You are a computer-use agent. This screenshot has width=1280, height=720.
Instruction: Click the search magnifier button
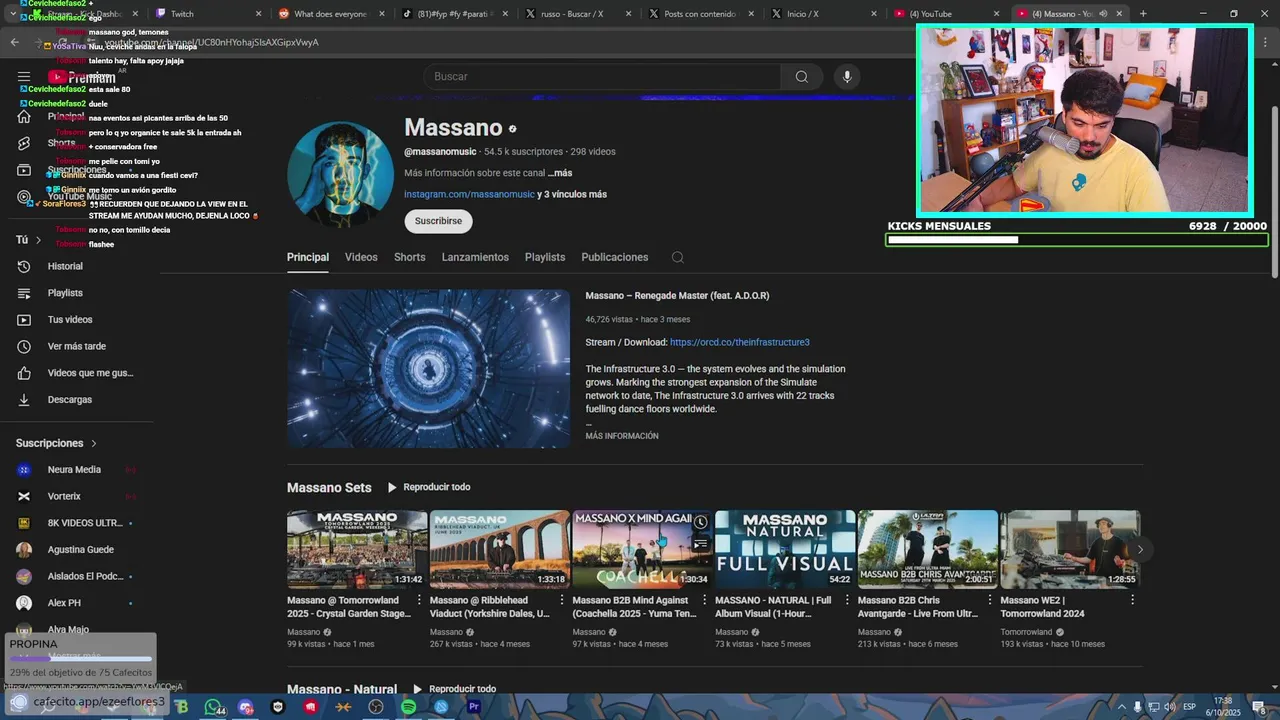(x=801, y=77)
